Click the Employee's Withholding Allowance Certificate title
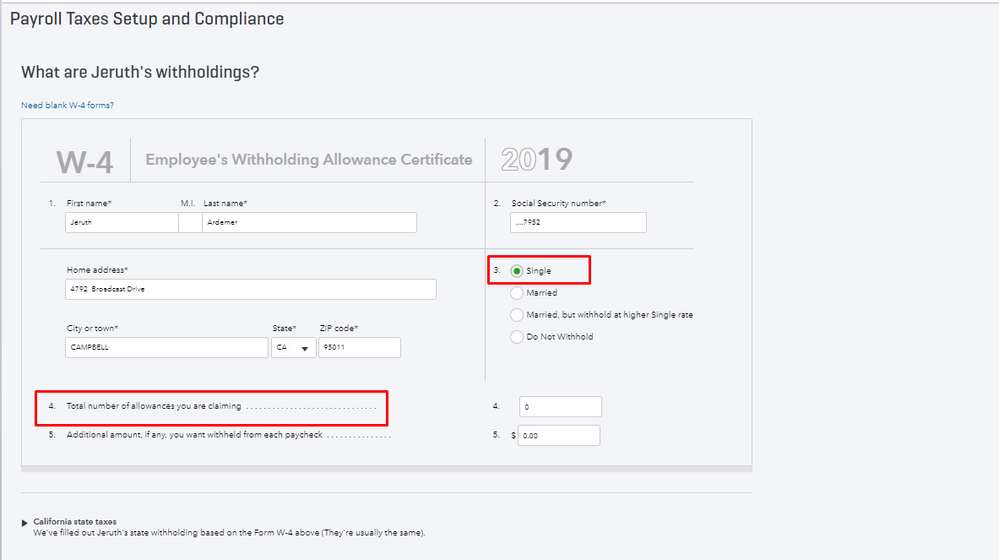999x560 pixels. tap(309, 160)
